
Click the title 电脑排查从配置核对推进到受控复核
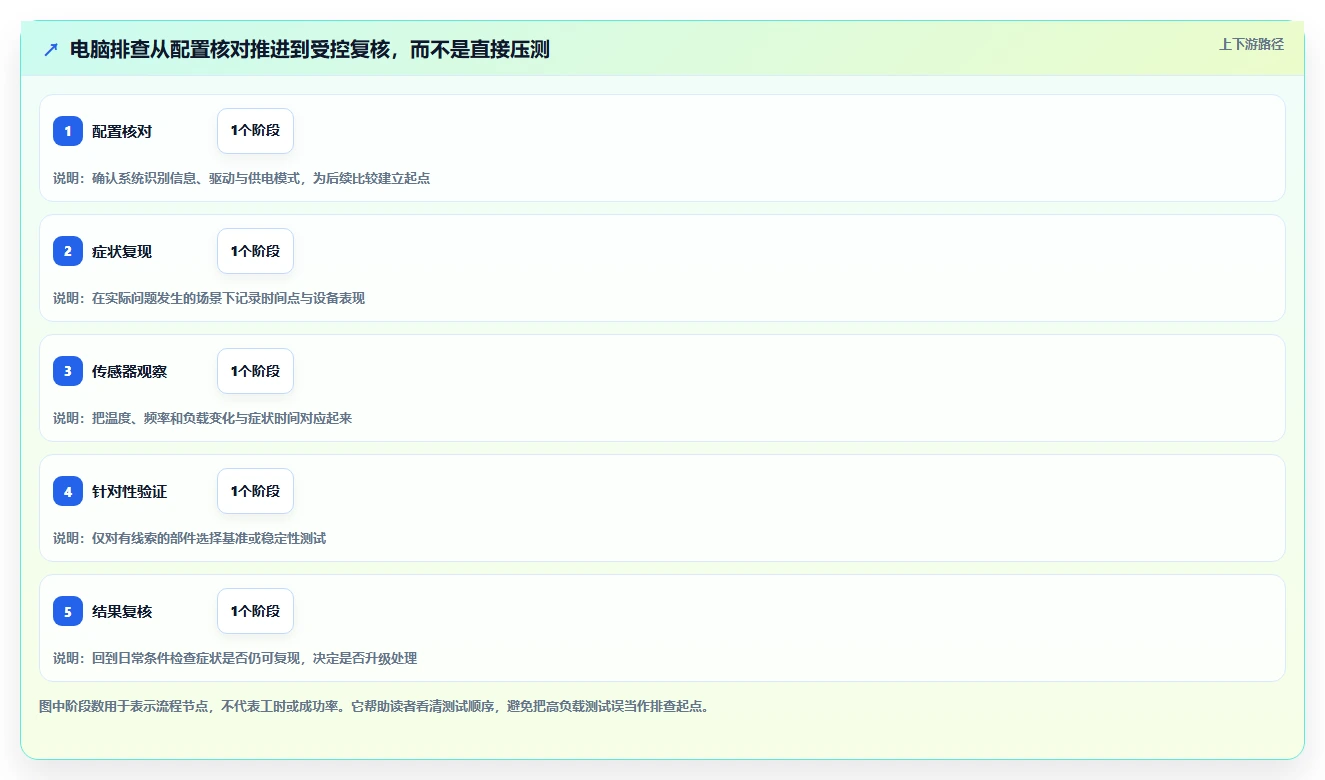(x=310, y=50)
